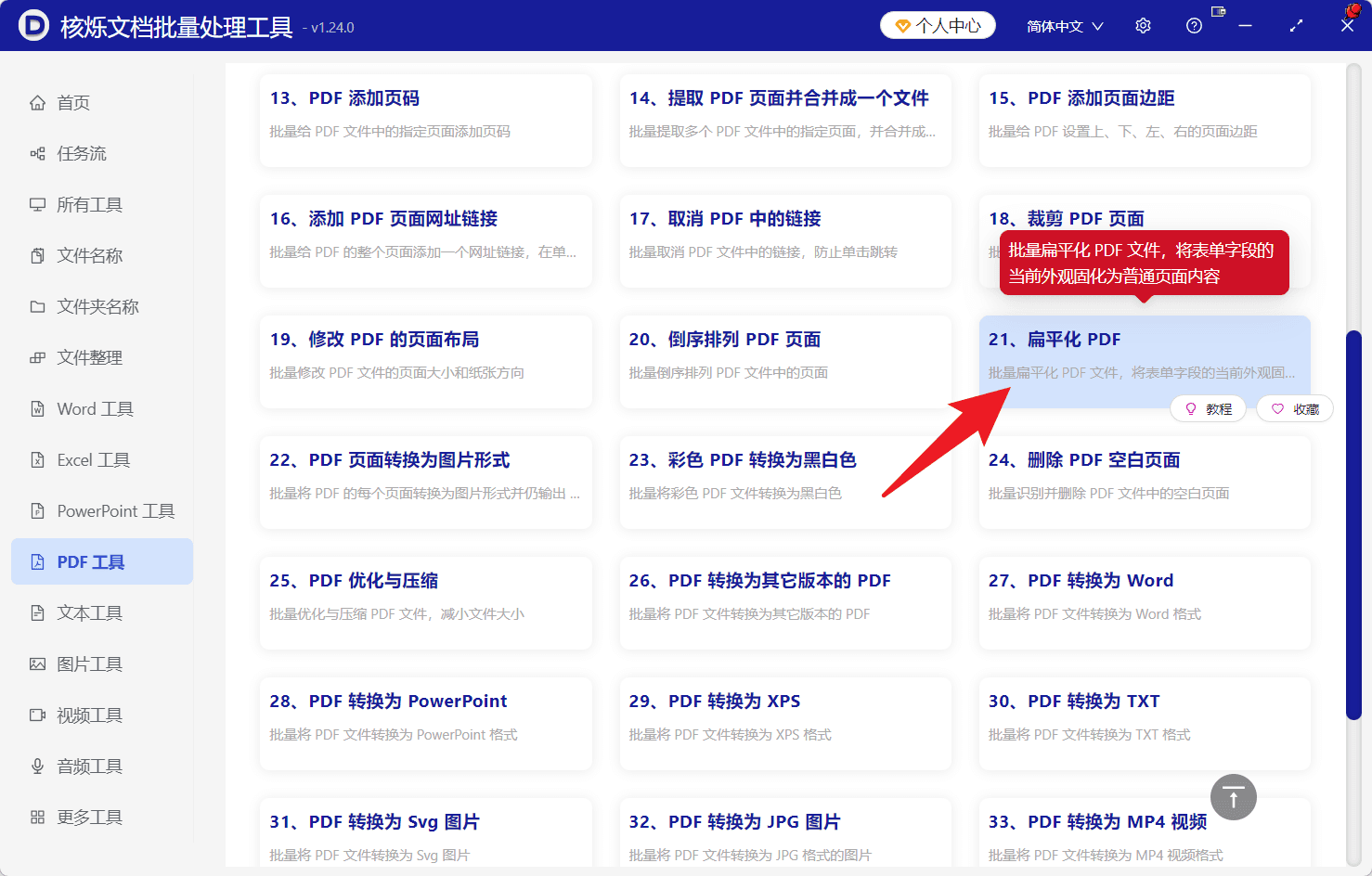Click the Word document icon in the sidebar

pos(37,409)
